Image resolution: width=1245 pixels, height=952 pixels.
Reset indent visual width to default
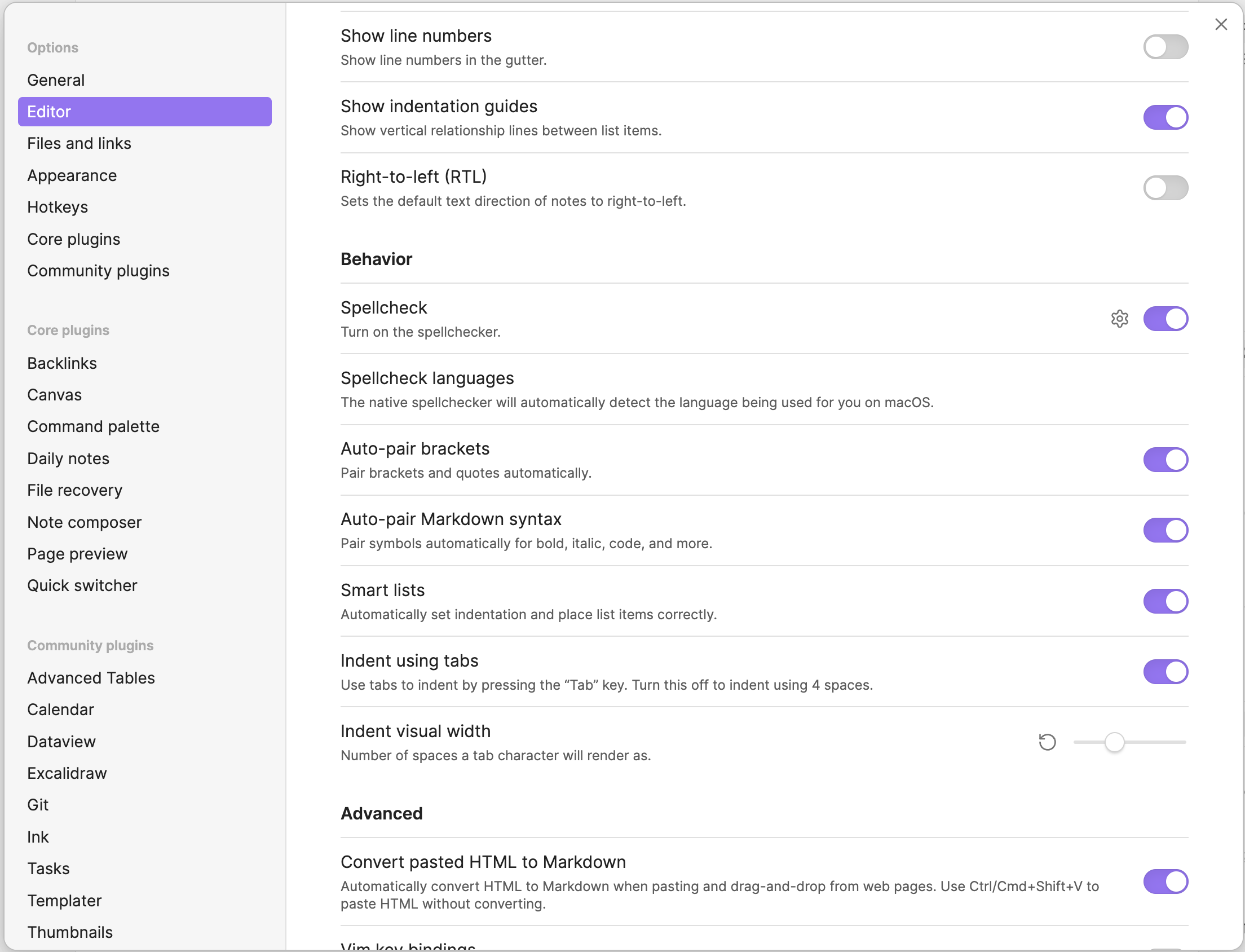tap(1047, 742)
